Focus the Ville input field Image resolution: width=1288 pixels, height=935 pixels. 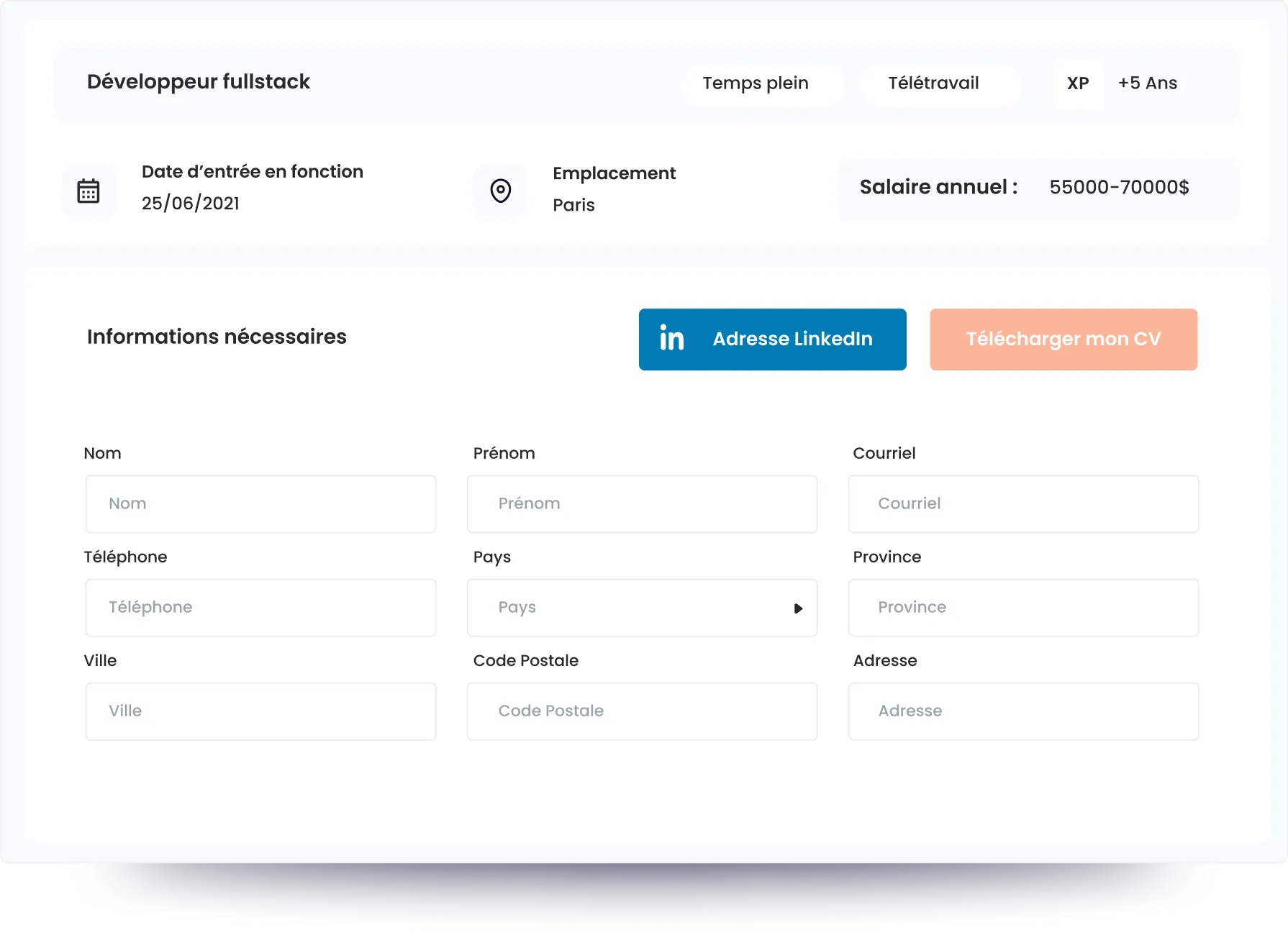pos(260,711)
